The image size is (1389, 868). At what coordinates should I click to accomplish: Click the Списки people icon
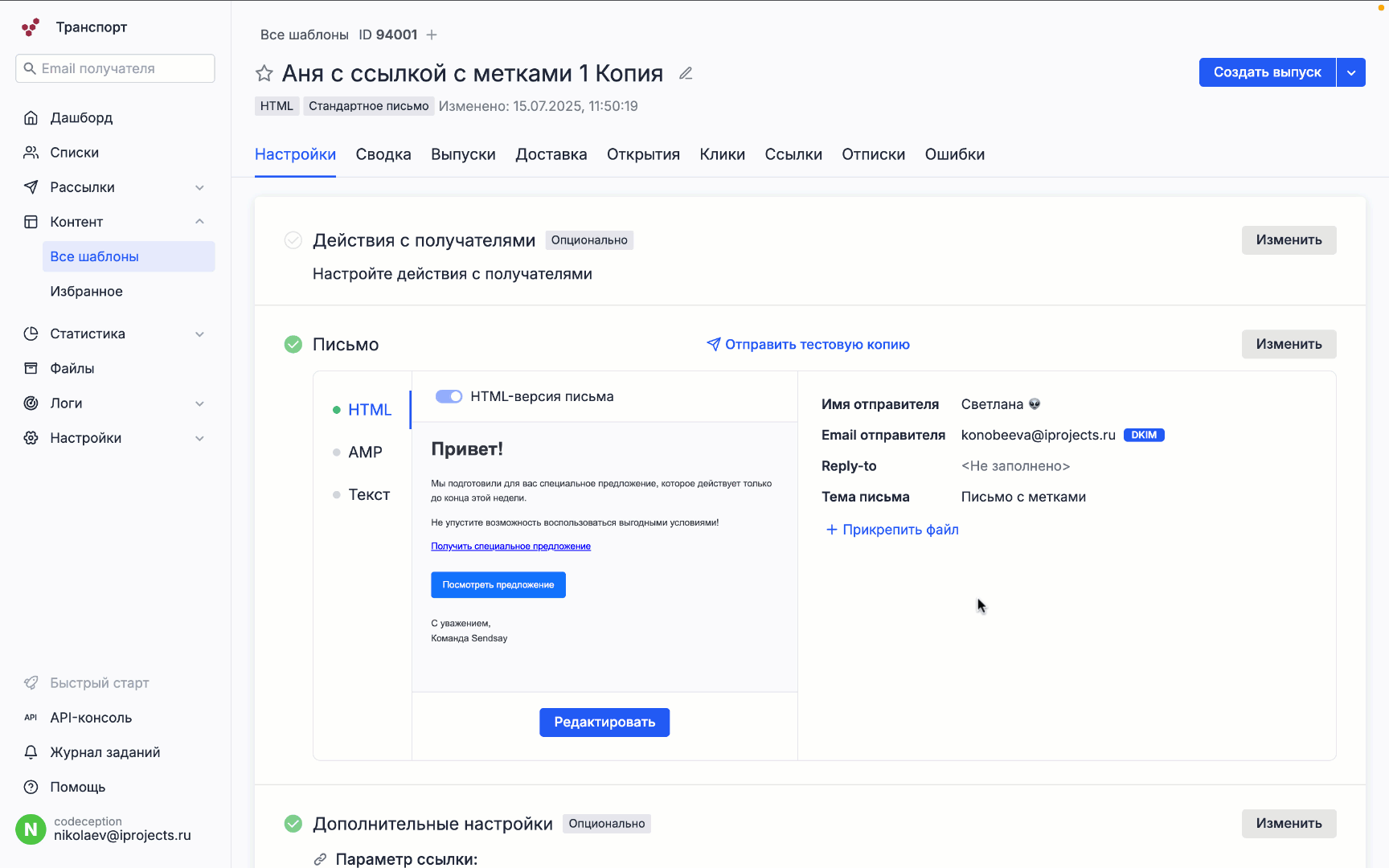pos(31,153)
